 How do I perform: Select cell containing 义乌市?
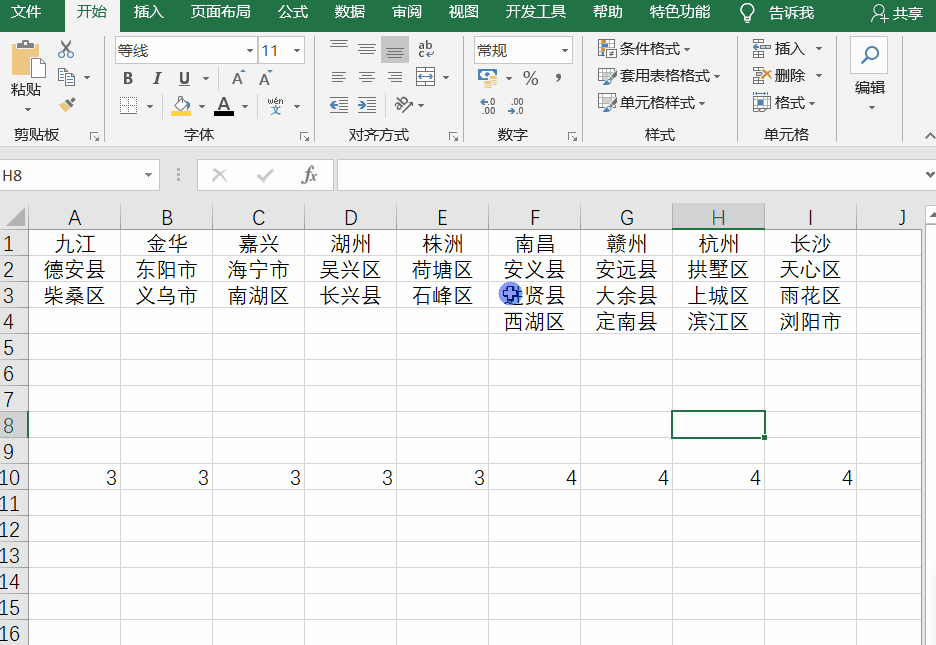167,295
